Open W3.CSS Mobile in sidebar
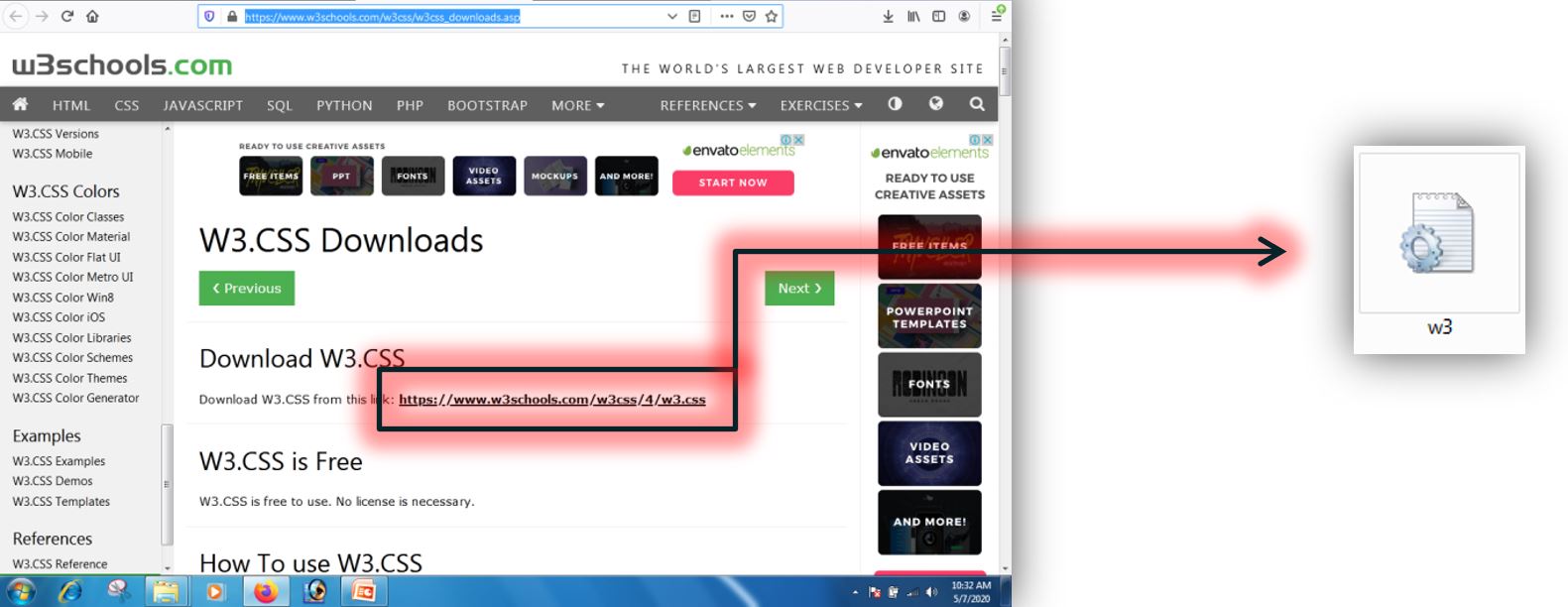This screenshot has height=607, width=1568. pos(53,154)
